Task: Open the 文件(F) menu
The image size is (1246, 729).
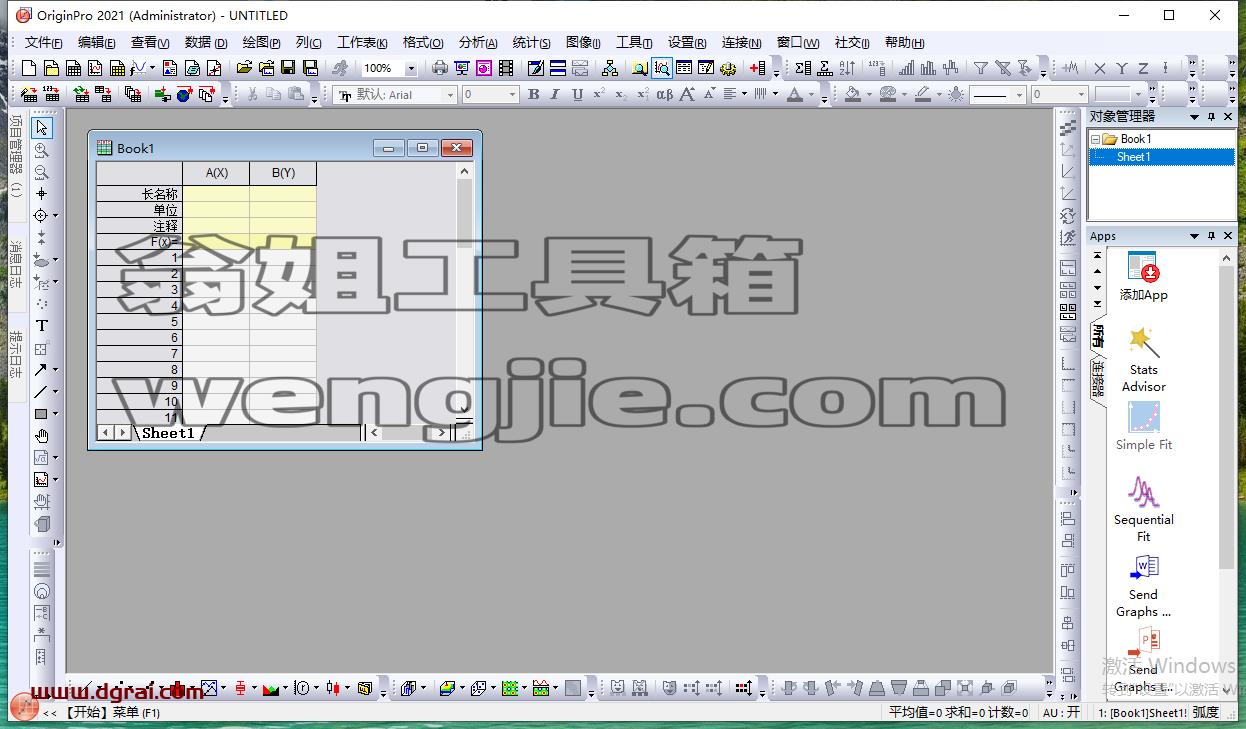Action: point(43,42)
